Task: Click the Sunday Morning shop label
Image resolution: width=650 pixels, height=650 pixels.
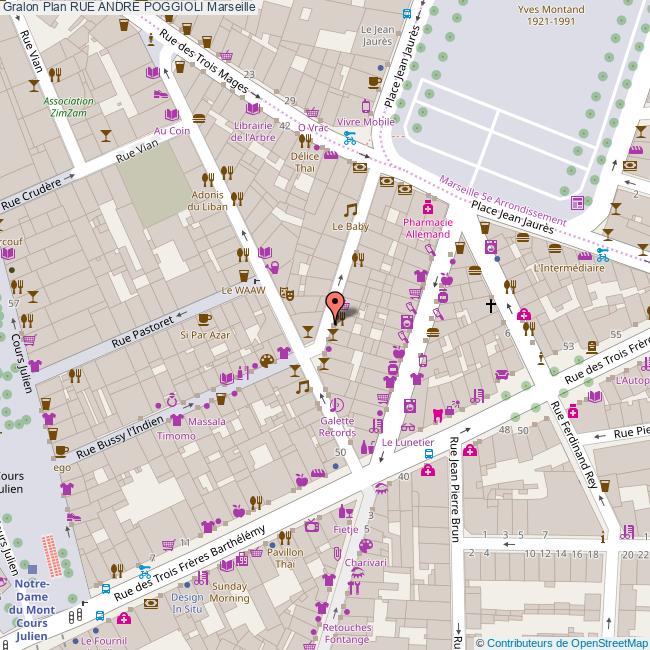Action: pyautogui.click(x=229, y=592)
